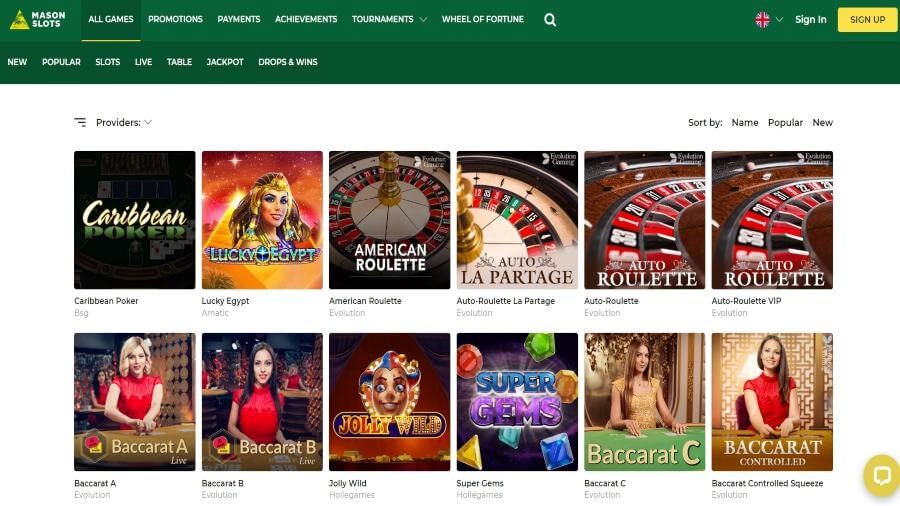Click the Sign In link

(810, 20)
